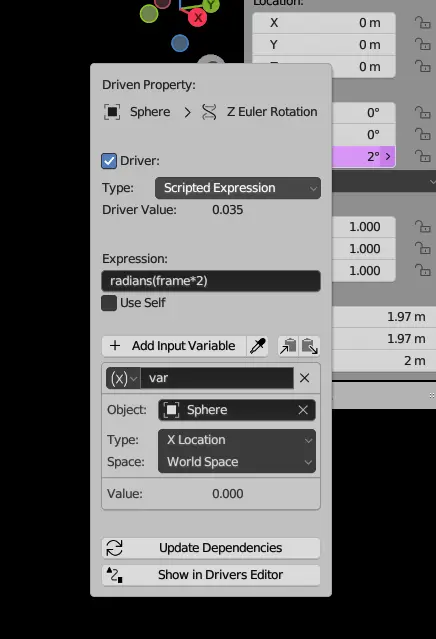Click the red X axis gizmo

pos(198,18)
